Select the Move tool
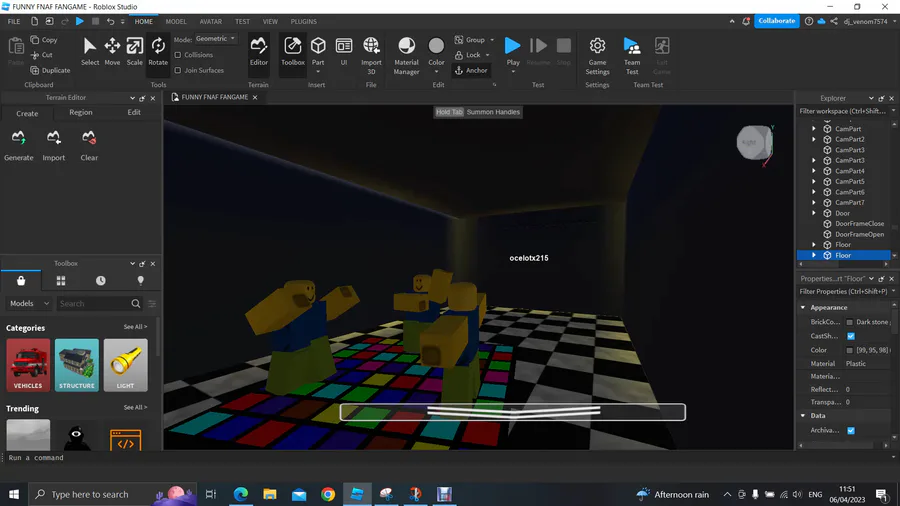Image resolution: width=900 pixels, height=506 pixels. click(x=112, y=51)
